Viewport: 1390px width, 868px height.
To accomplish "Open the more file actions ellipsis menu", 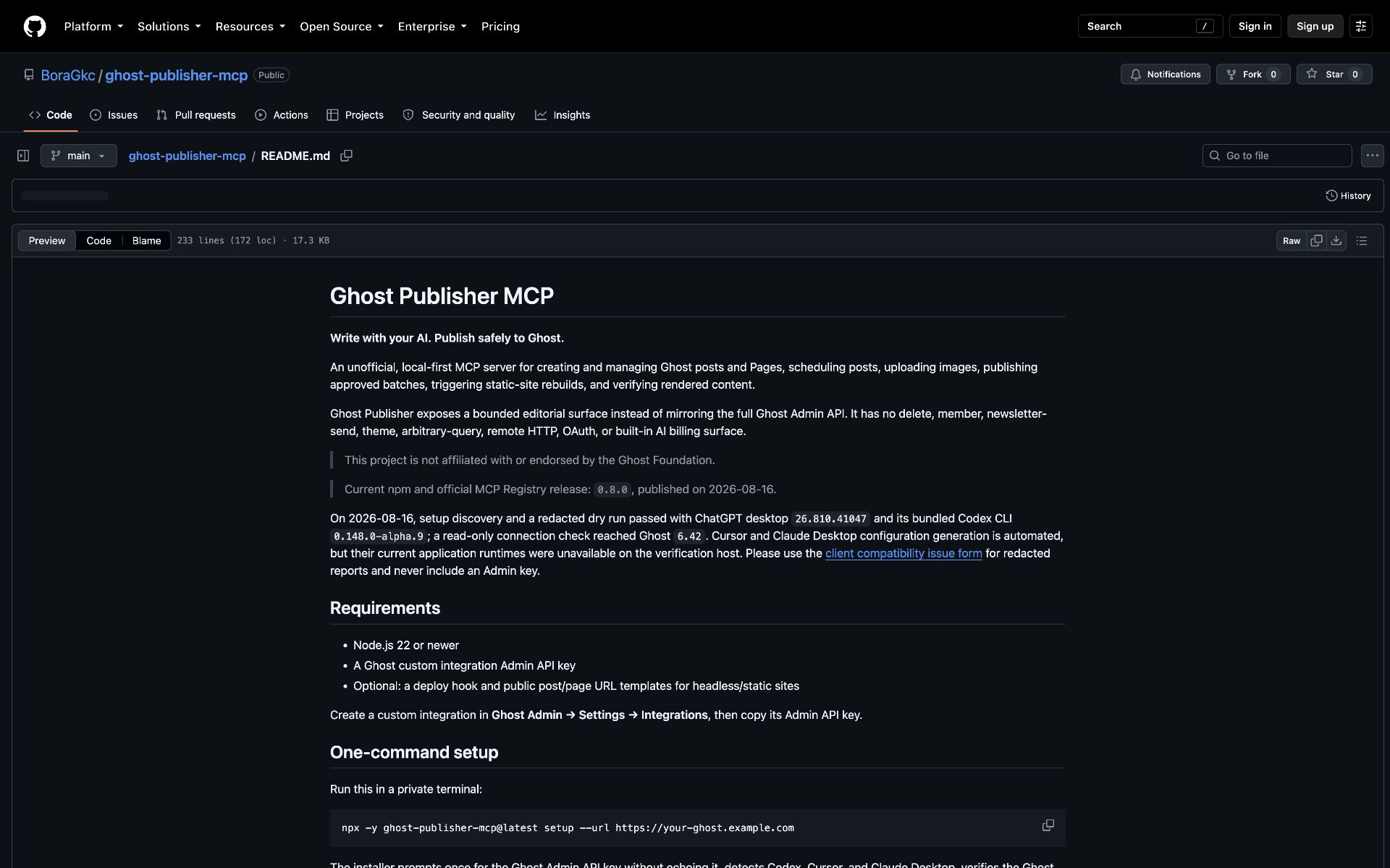I will (x=1372, y=156).
